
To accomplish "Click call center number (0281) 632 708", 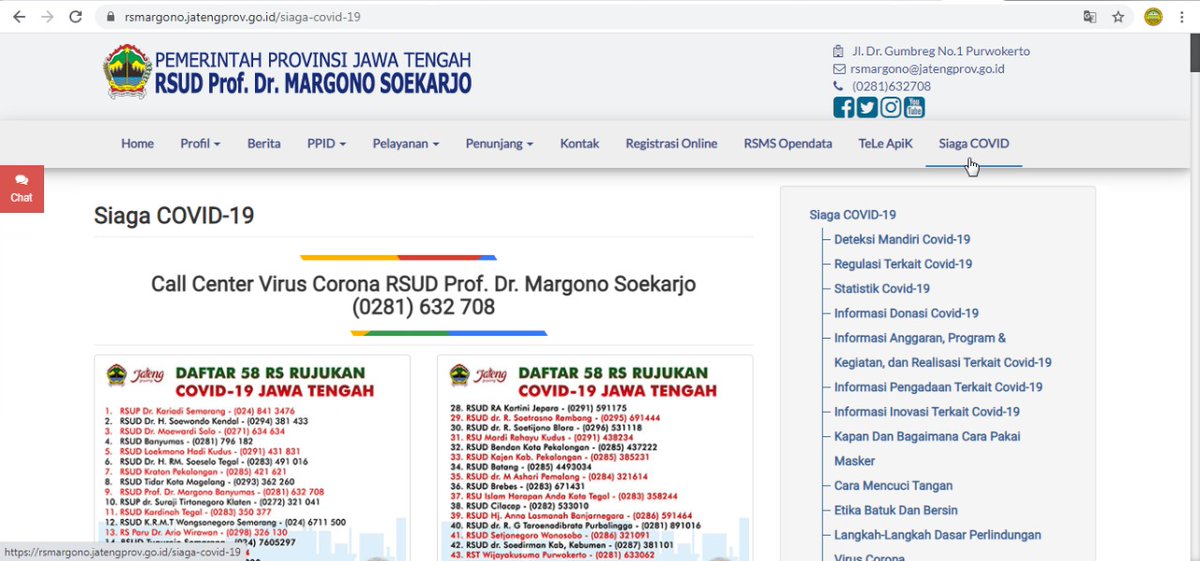I will coord(423,308).
